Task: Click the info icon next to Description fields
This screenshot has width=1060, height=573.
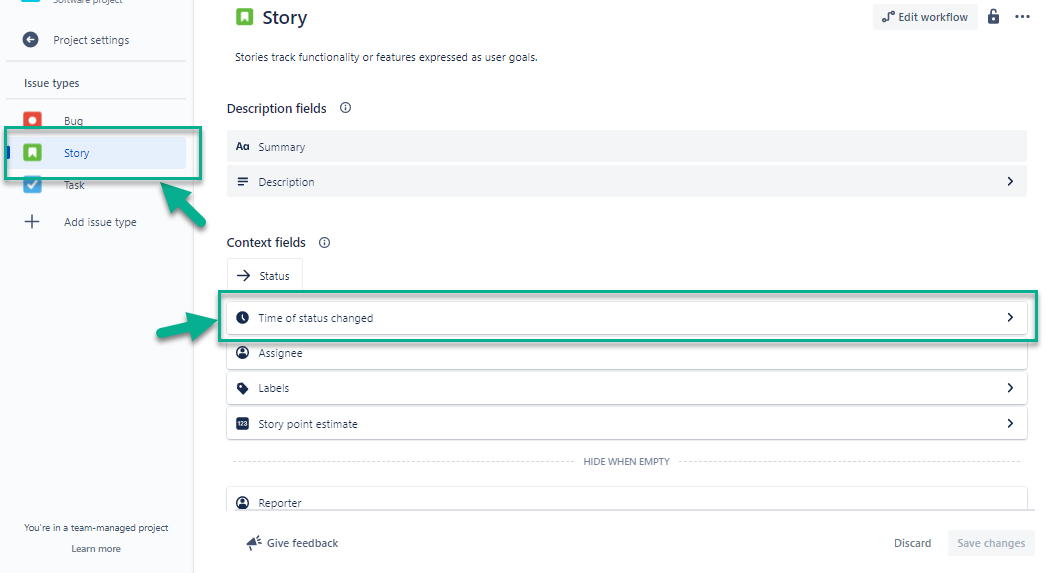Action: click(x=345, y=108)
